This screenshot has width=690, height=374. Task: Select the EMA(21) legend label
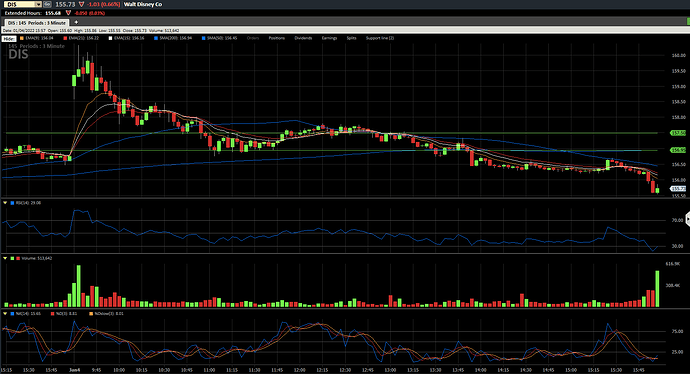click(84, 38)
